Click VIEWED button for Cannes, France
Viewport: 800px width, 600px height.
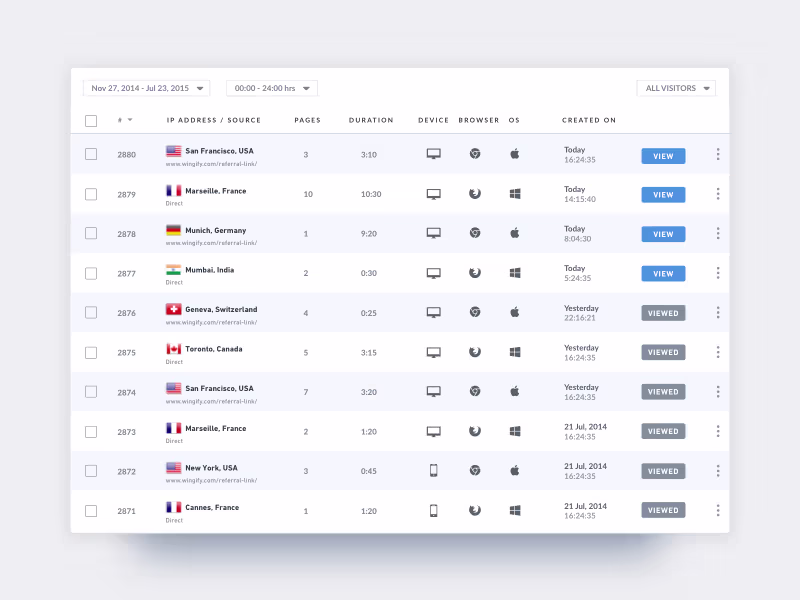[663, 510]
